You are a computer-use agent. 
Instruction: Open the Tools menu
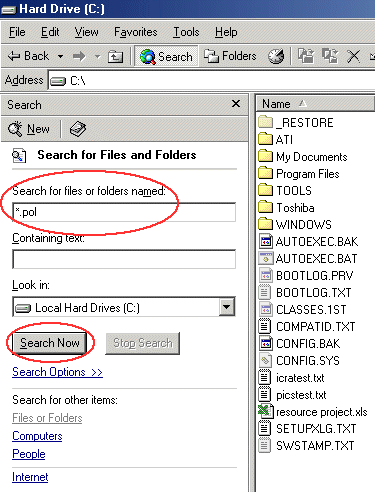[186, 32]
